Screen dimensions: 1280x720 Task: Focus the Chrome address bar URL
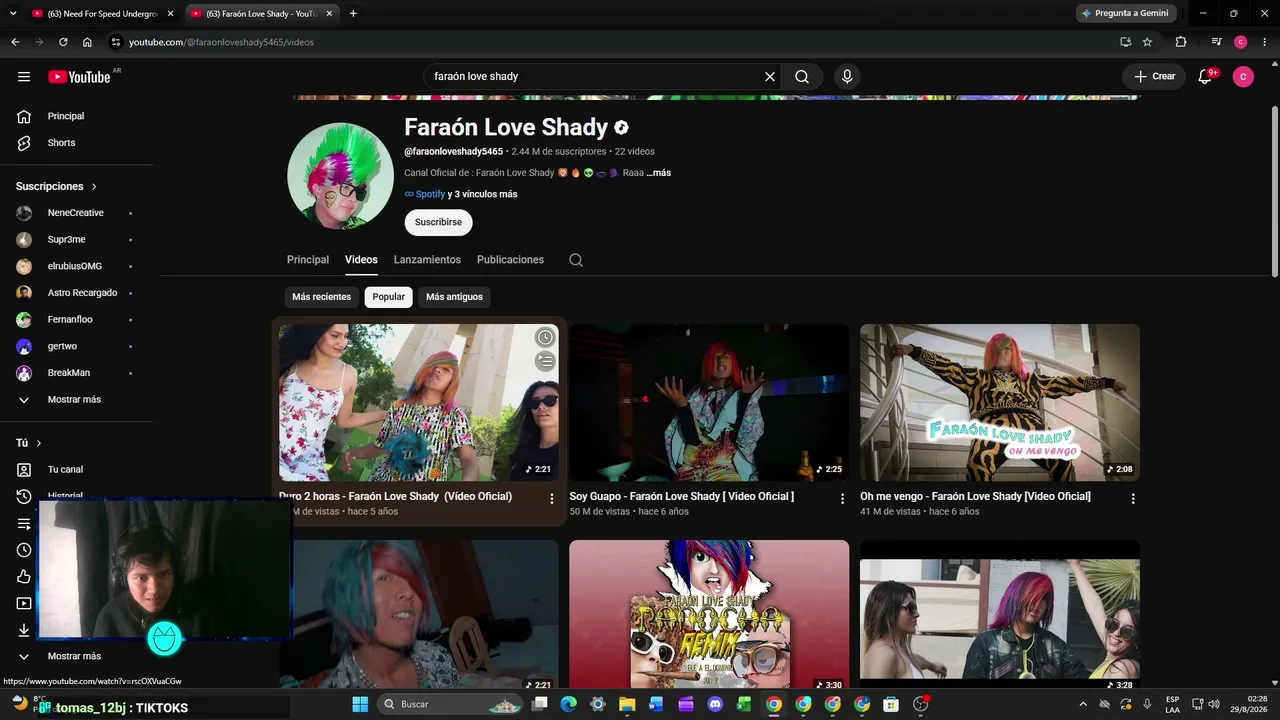pos(221,42)
